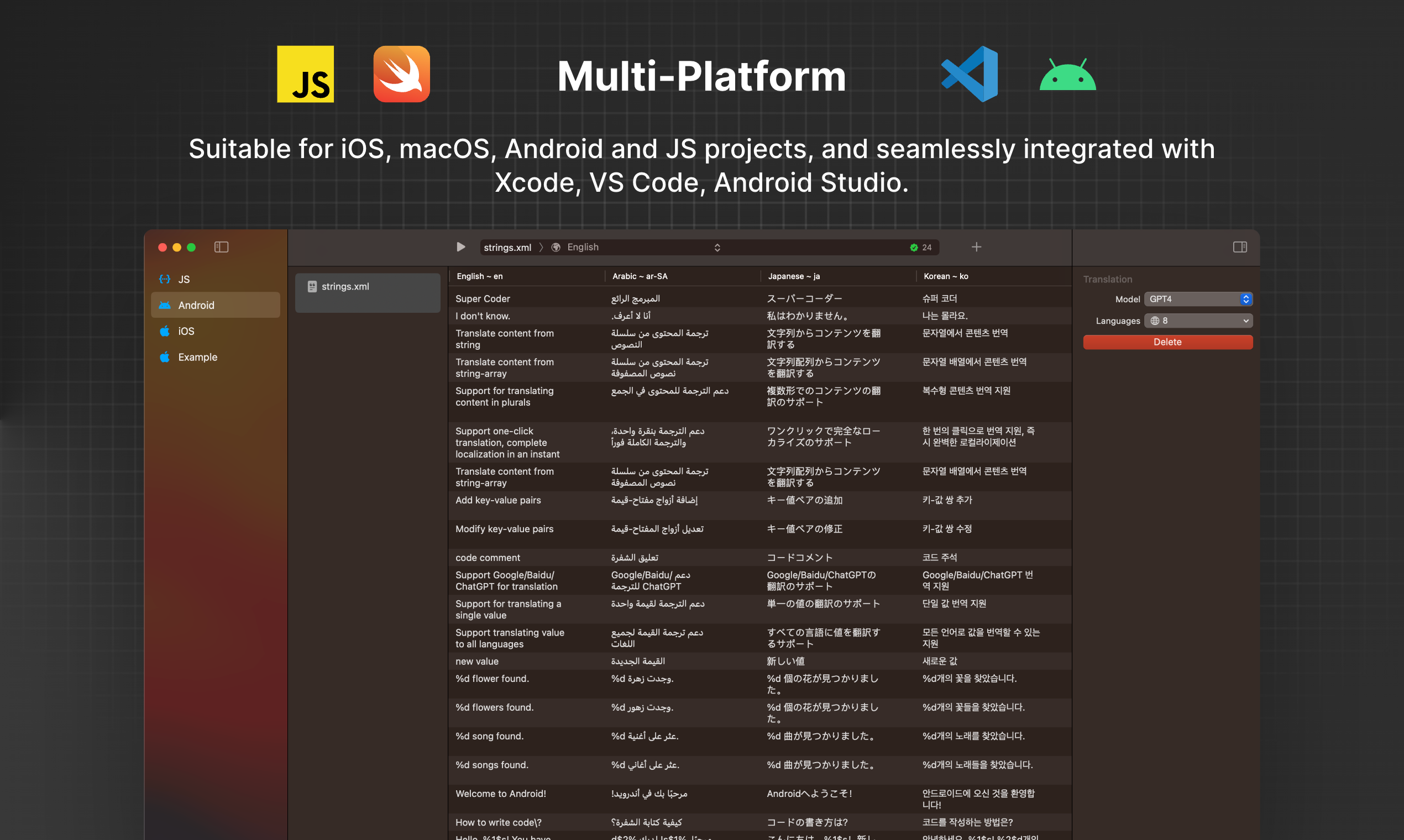Image resolution: width=1404 pixels, height=840 pixels.
Task: Toggle the right inspector panel icon
Action: (1239, 247)
